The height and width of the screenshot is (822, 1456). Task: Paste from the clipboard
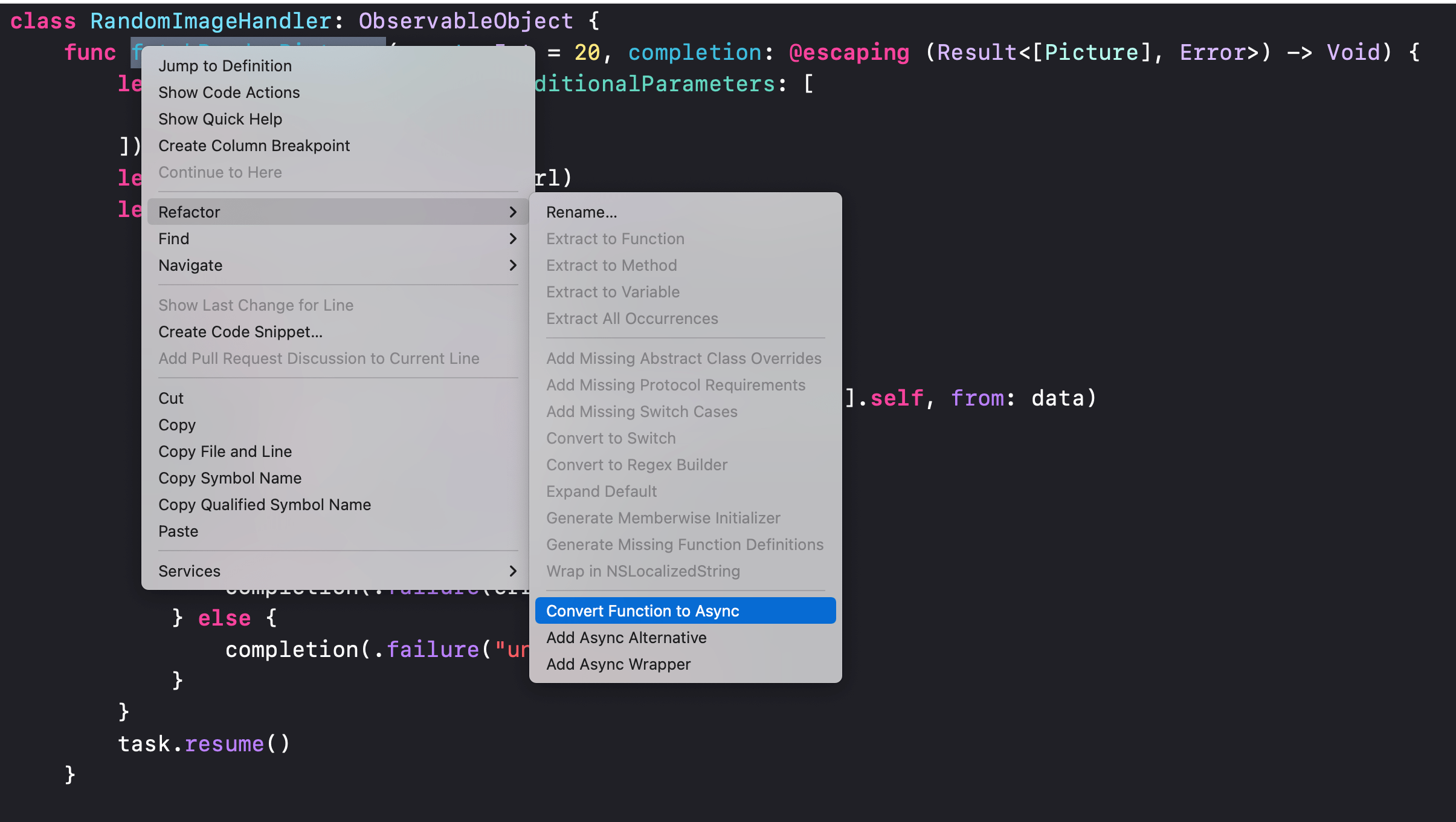[178, 531]
